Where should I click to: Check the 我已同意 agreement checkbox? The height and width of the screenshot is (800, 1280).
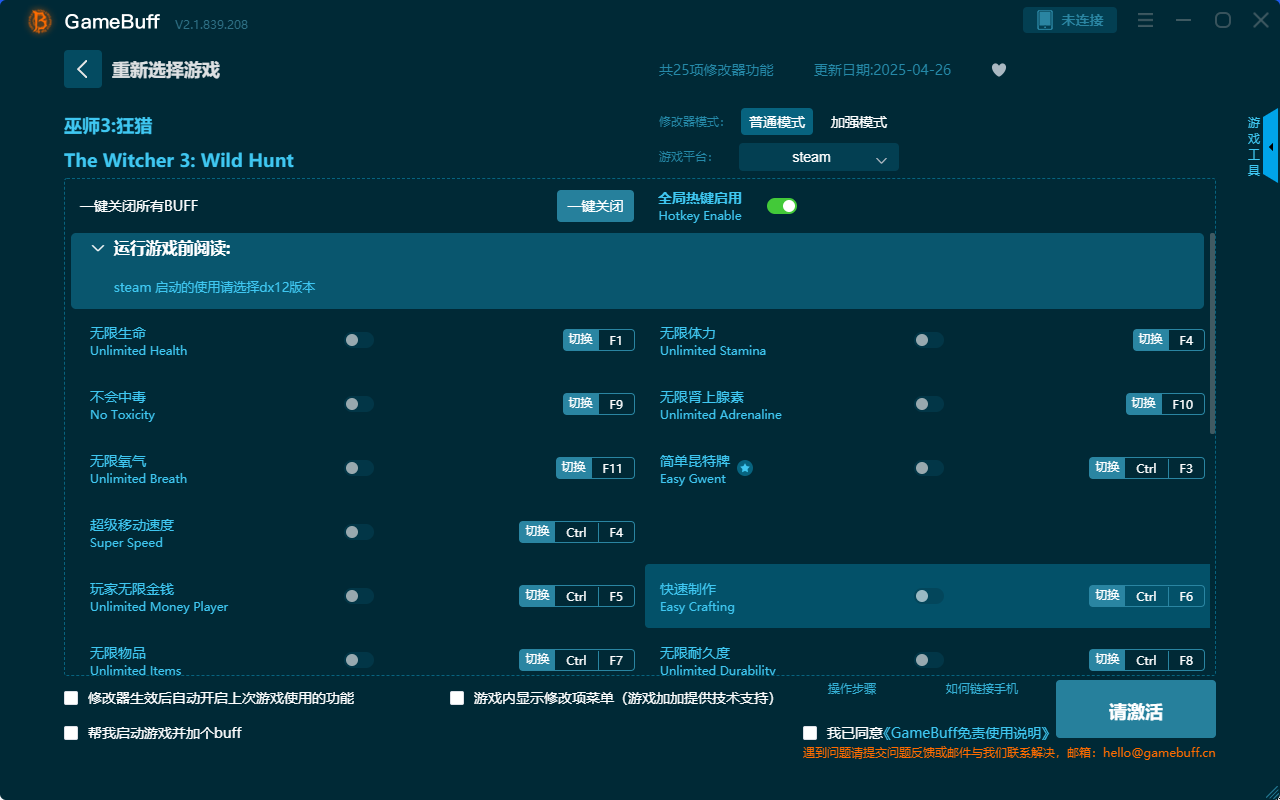pyautogui.click(x=809, y=732)
